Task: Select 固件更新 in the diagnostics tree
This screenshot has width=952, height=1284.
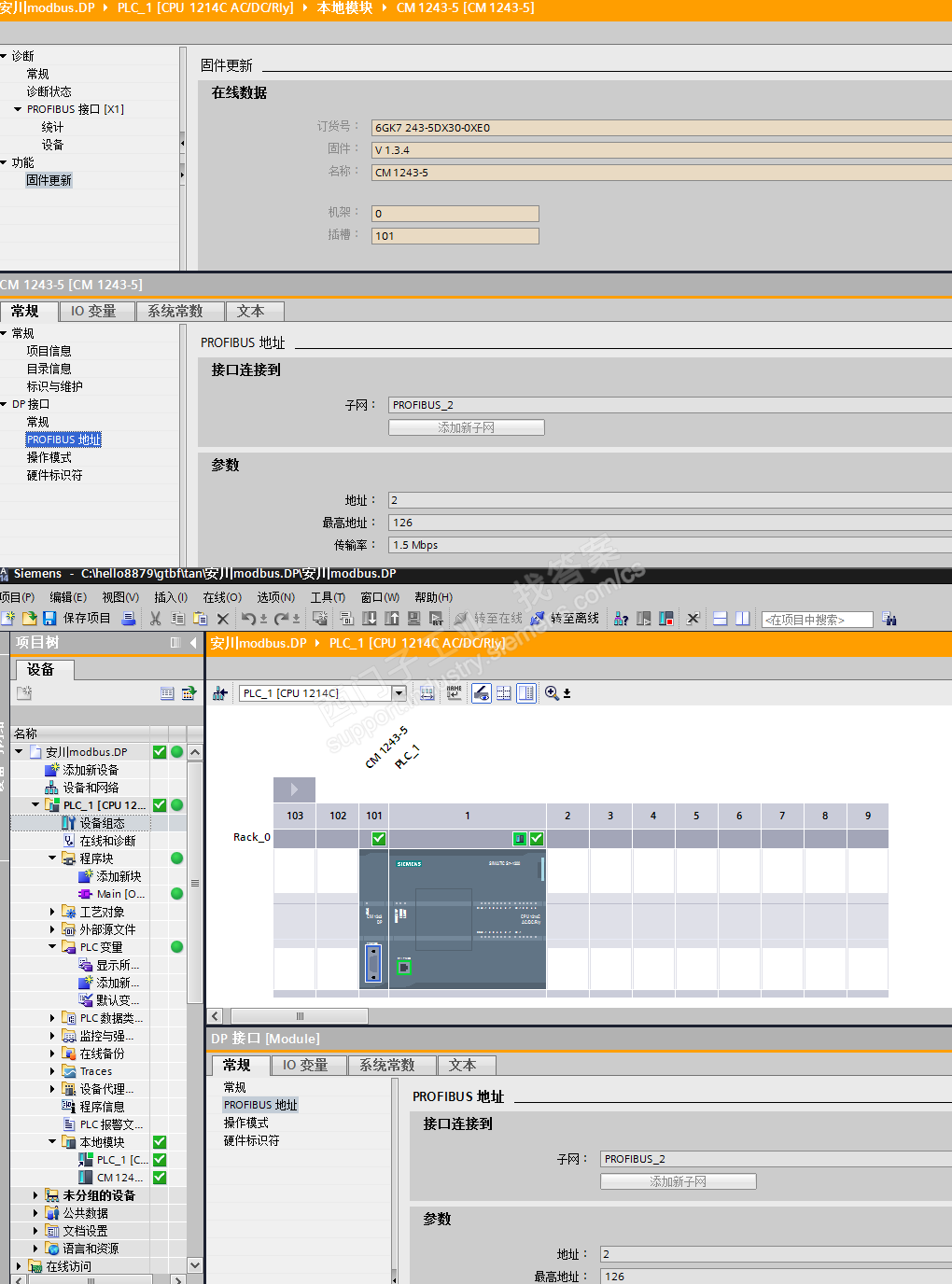Action: click(x=49, y=180)
